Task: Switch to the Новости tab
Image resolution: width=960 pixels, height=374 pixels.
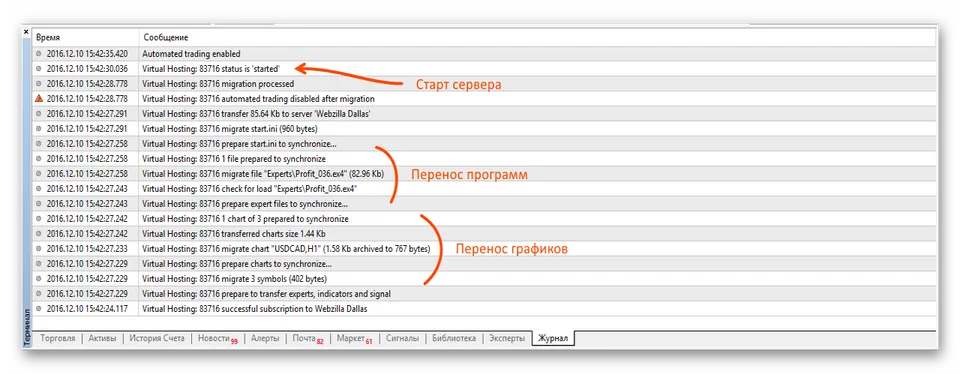Action: (x=217, y=338)
